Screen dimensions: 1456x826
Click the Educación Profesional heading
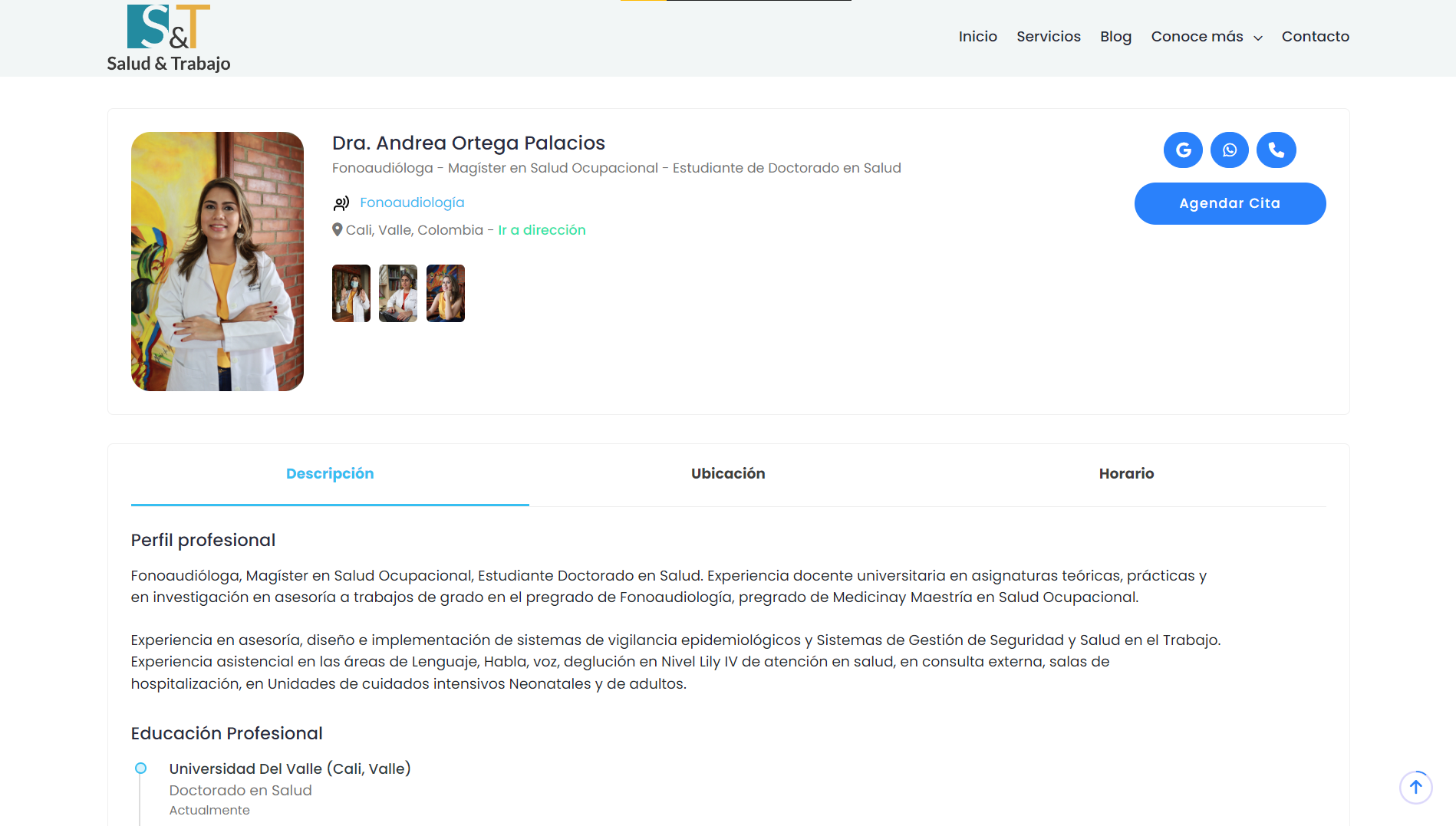(x=227, y=733)
